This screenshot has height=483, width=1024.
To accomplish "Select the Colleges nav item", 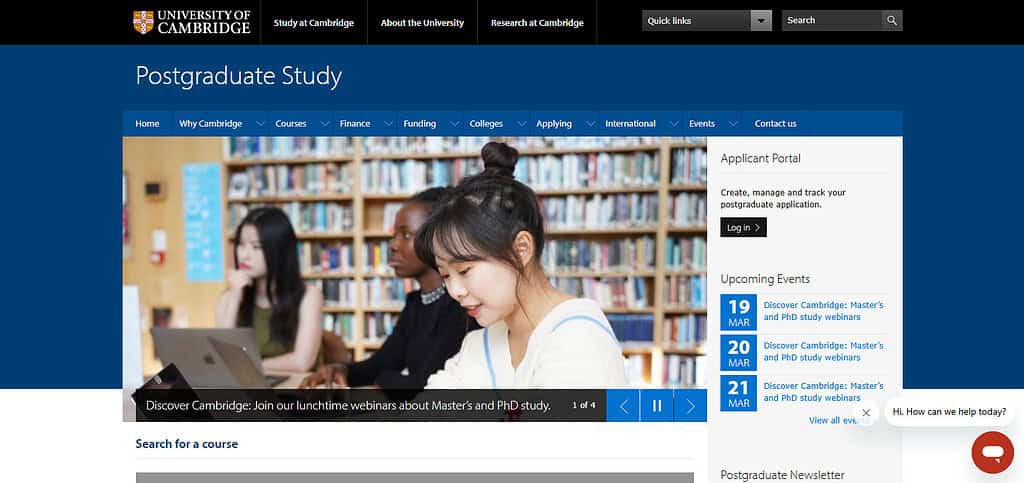I will [x=486, y=123].
